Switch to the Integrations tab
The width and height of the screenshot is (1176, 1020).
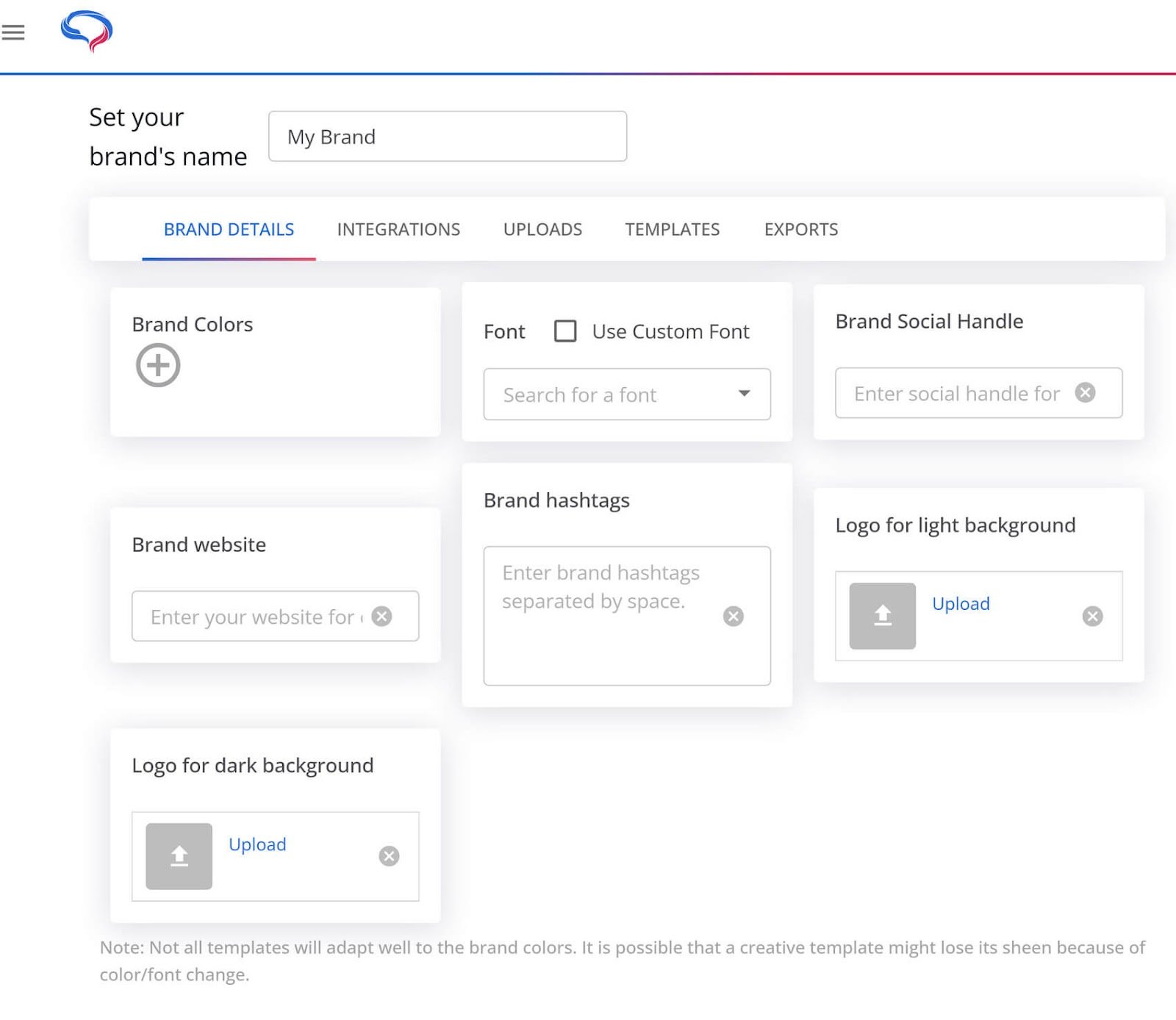tap(398, 229)
